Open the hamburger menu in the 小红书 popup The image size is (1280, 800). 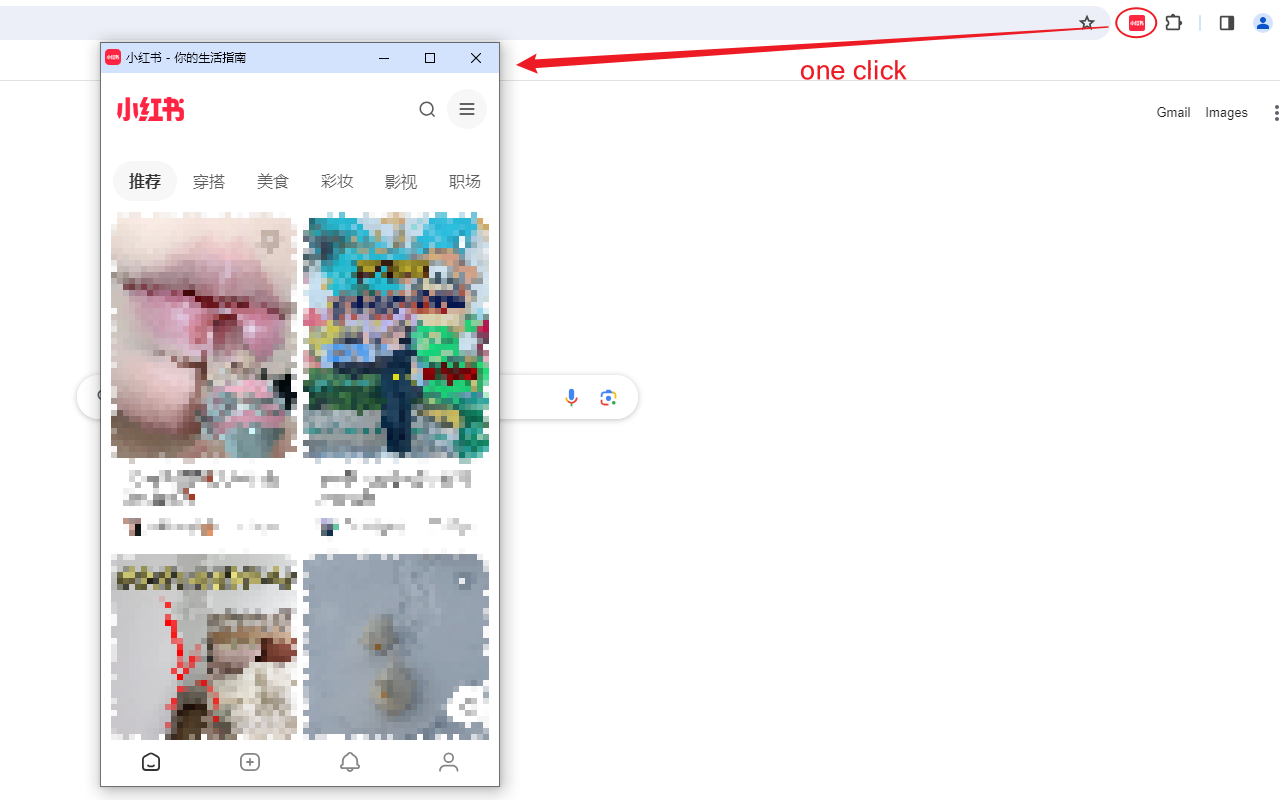coord(467,110)
